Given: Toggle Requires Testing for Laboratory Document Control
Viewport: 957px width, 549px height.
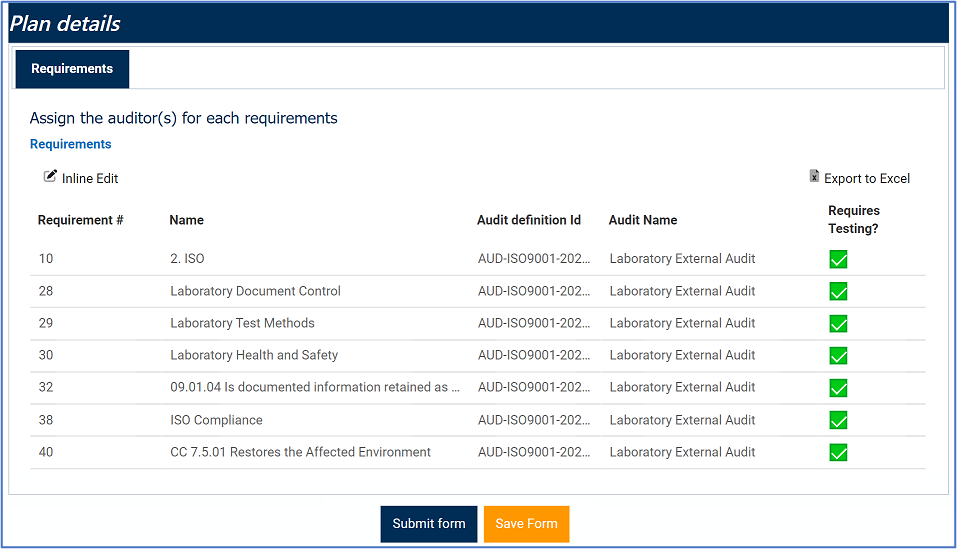Looking at the screenshot, I should pyautogui.click(x=838, y=291).
